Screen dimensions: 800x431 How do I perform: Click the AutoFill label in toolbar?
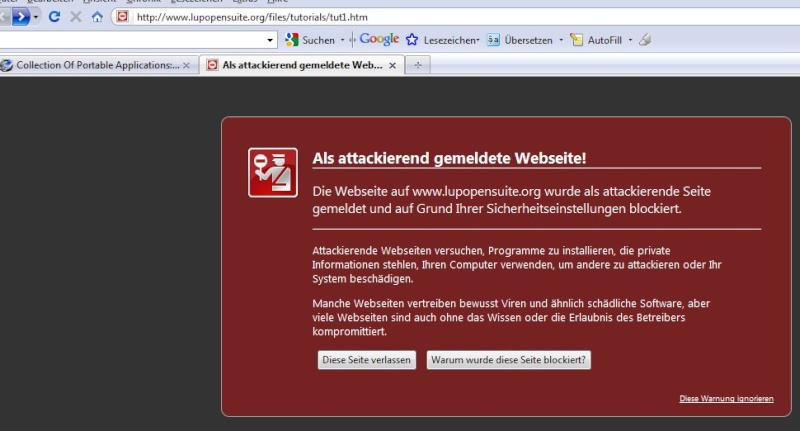click(605, 40)
